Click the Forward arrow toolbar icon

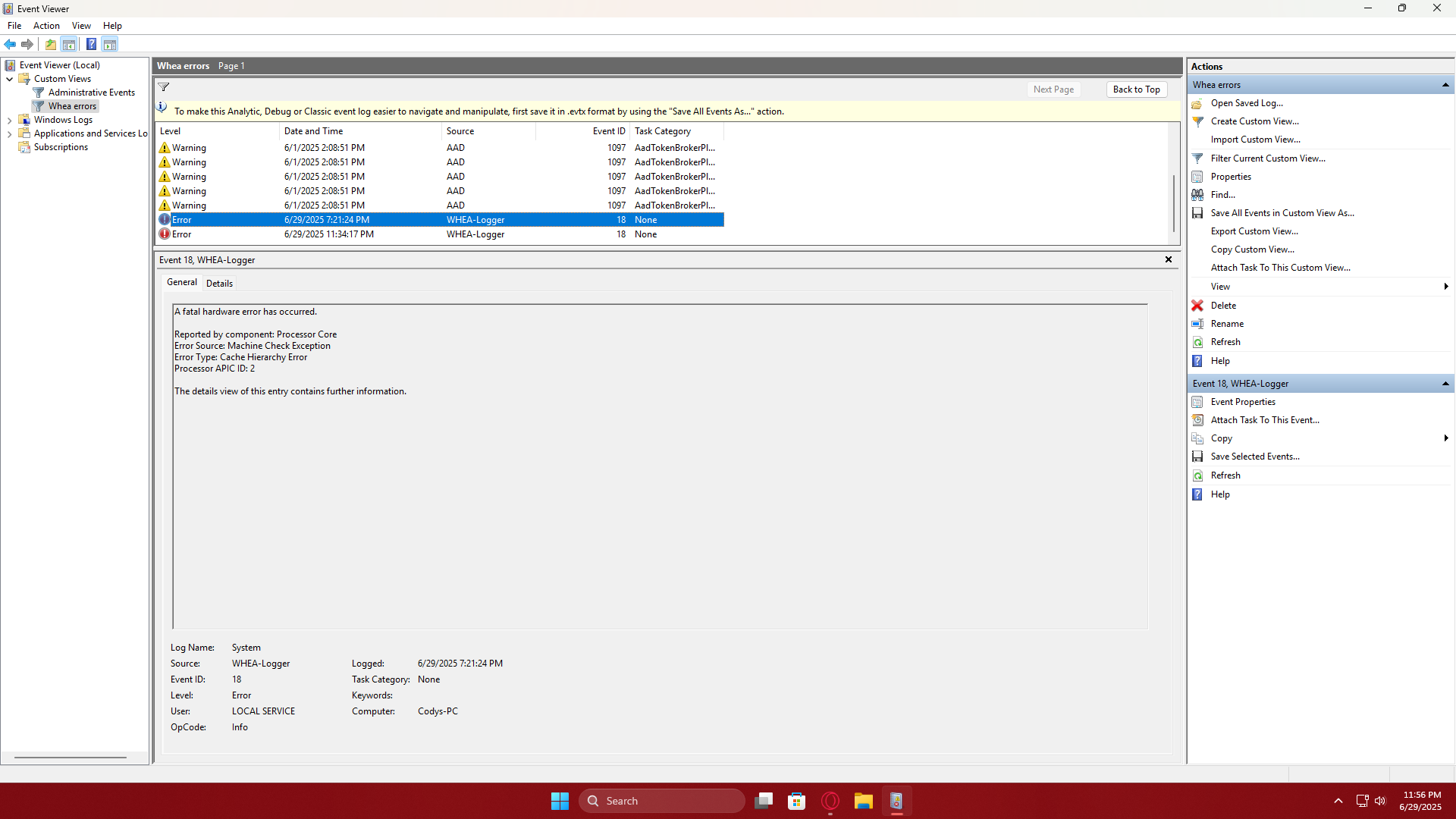click(27, 44)
